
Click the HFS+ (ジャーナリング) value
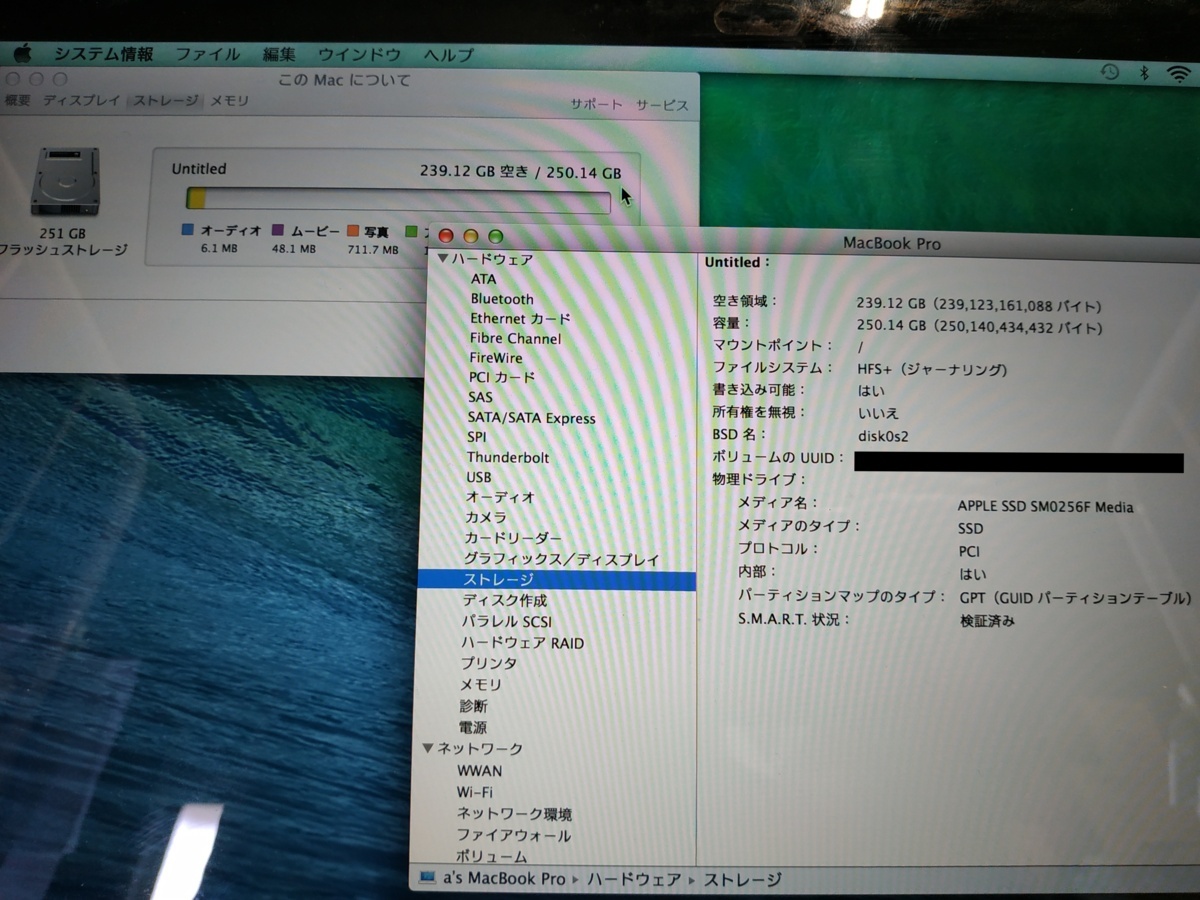(x=931, y=370)
